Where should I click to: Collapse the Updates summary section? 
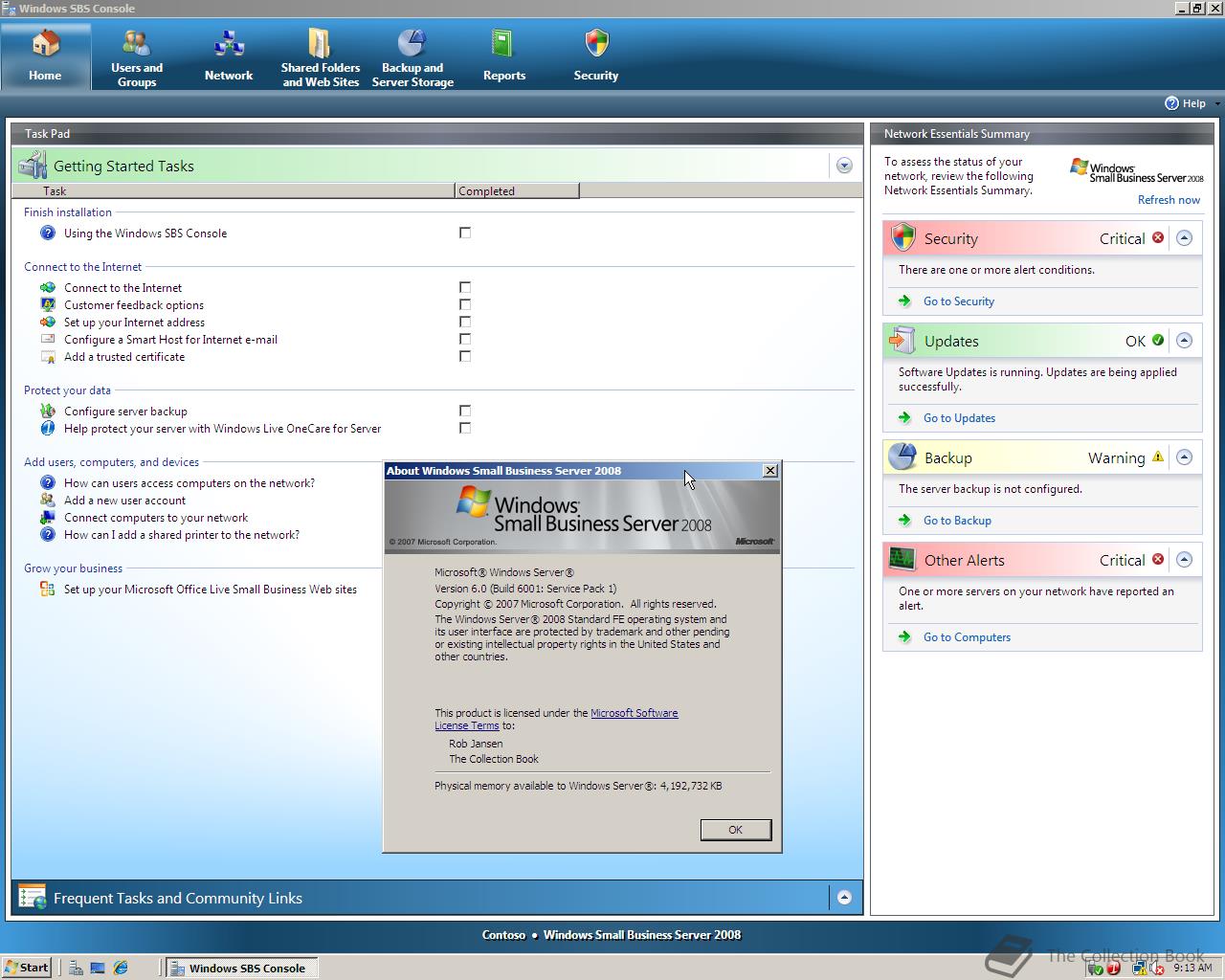[x=1184, y=340]
